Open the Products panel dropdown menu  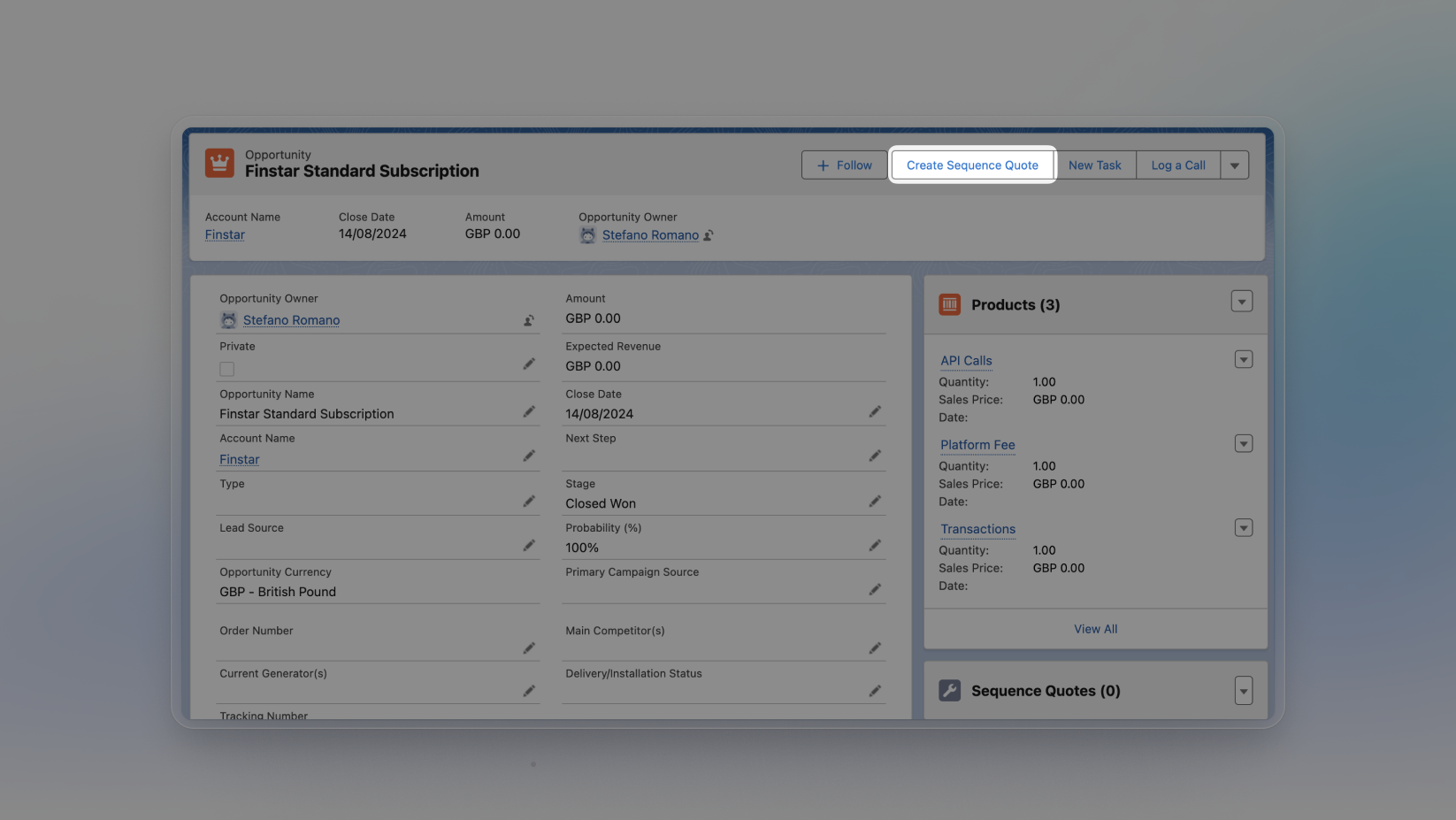pyautogui.click(x=1242, y=302)
